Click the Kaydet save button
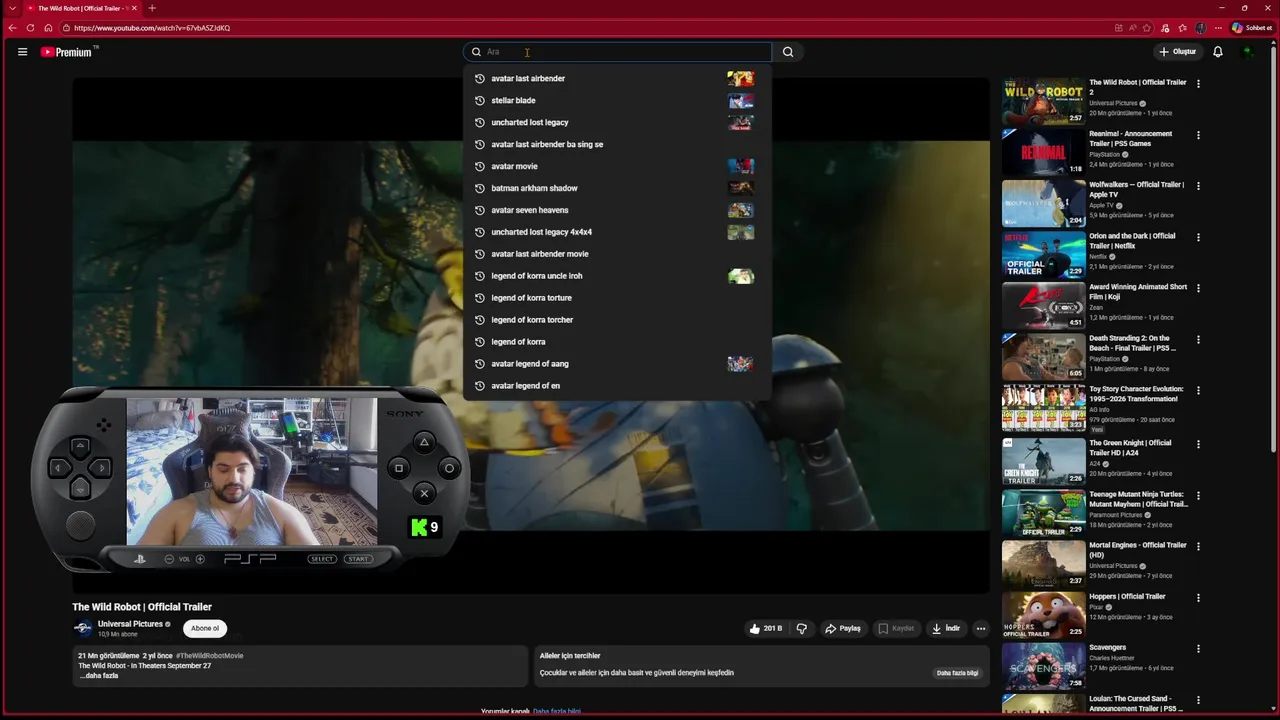Image resolution: width=1280 pixels, height=720 pixels. click(x=896, y=628)
